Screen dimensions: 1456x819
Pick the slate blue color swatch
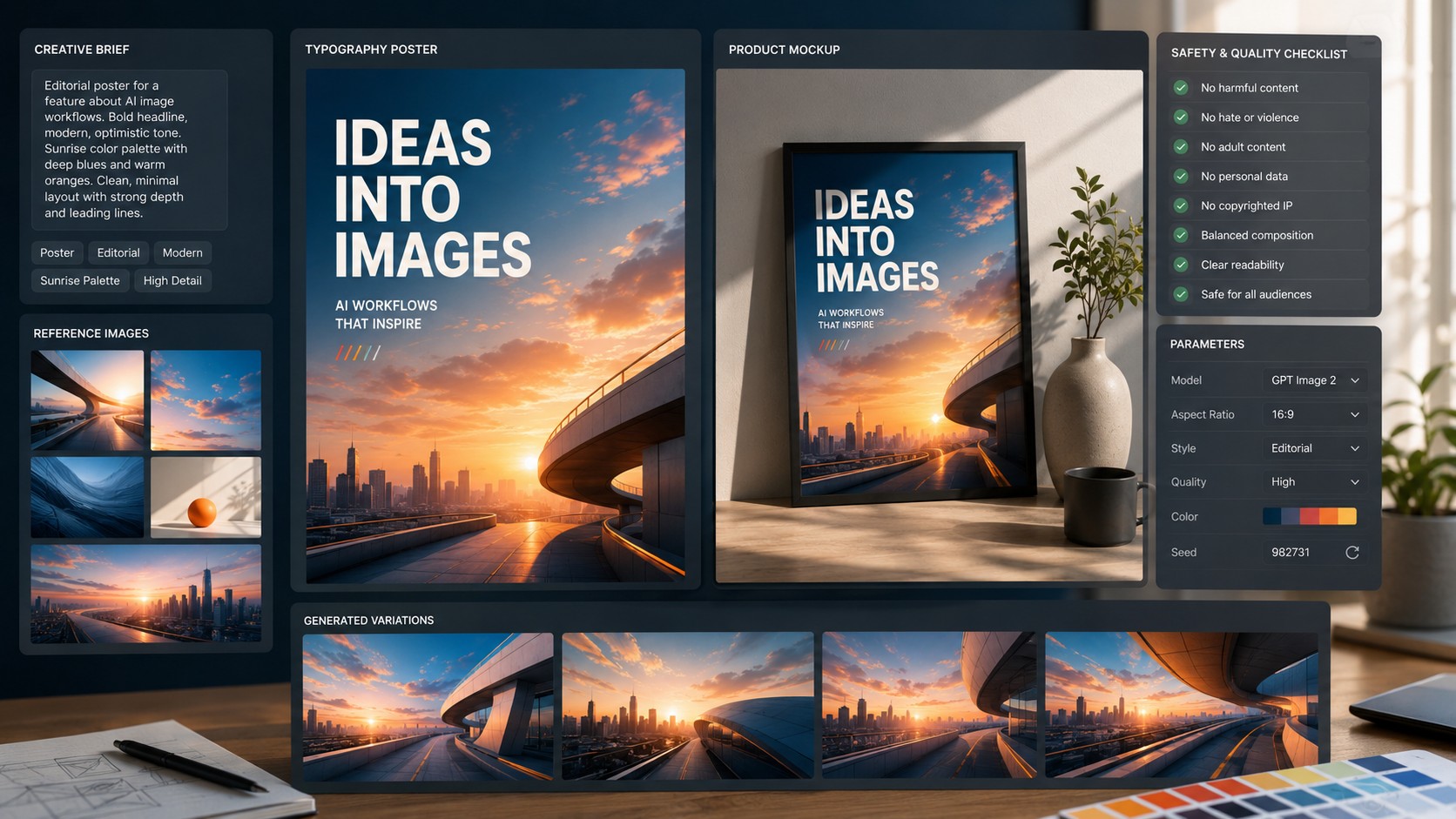click(x=1291, y=516)
